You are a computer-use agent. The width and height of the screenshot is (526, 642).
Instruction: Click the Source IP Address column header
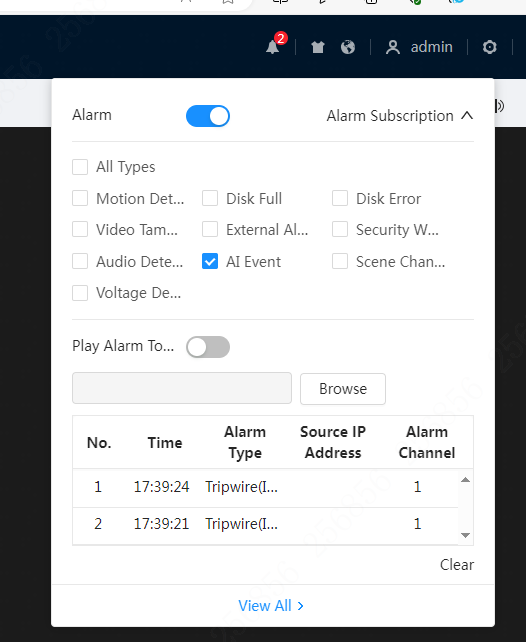(333, 442)
